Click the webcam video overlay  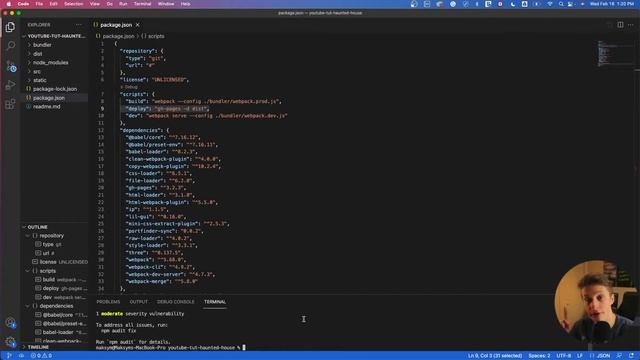pyautogui.click(x=596, y=302)
